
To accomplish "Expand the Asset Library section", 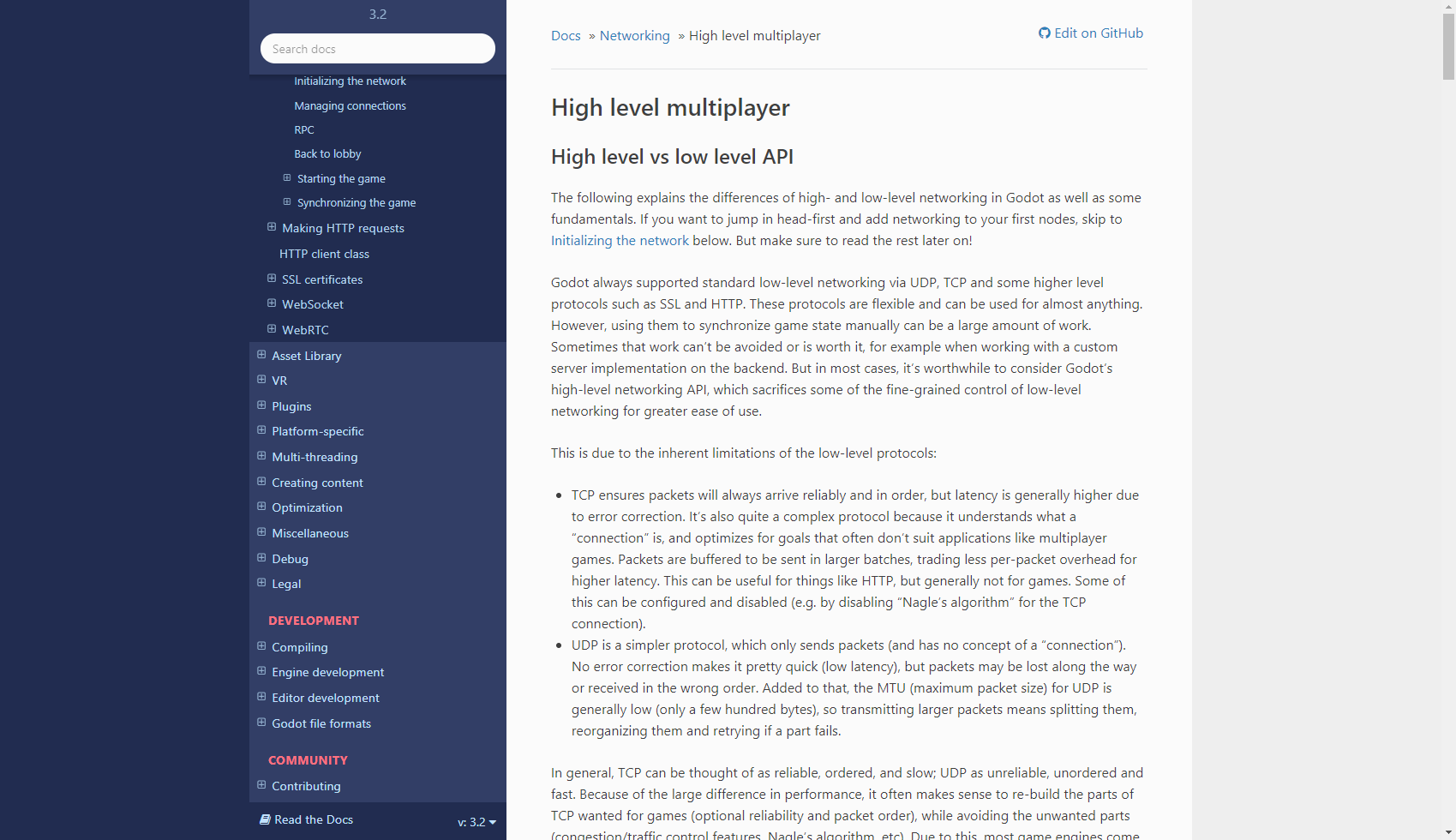I will point(261,354).
